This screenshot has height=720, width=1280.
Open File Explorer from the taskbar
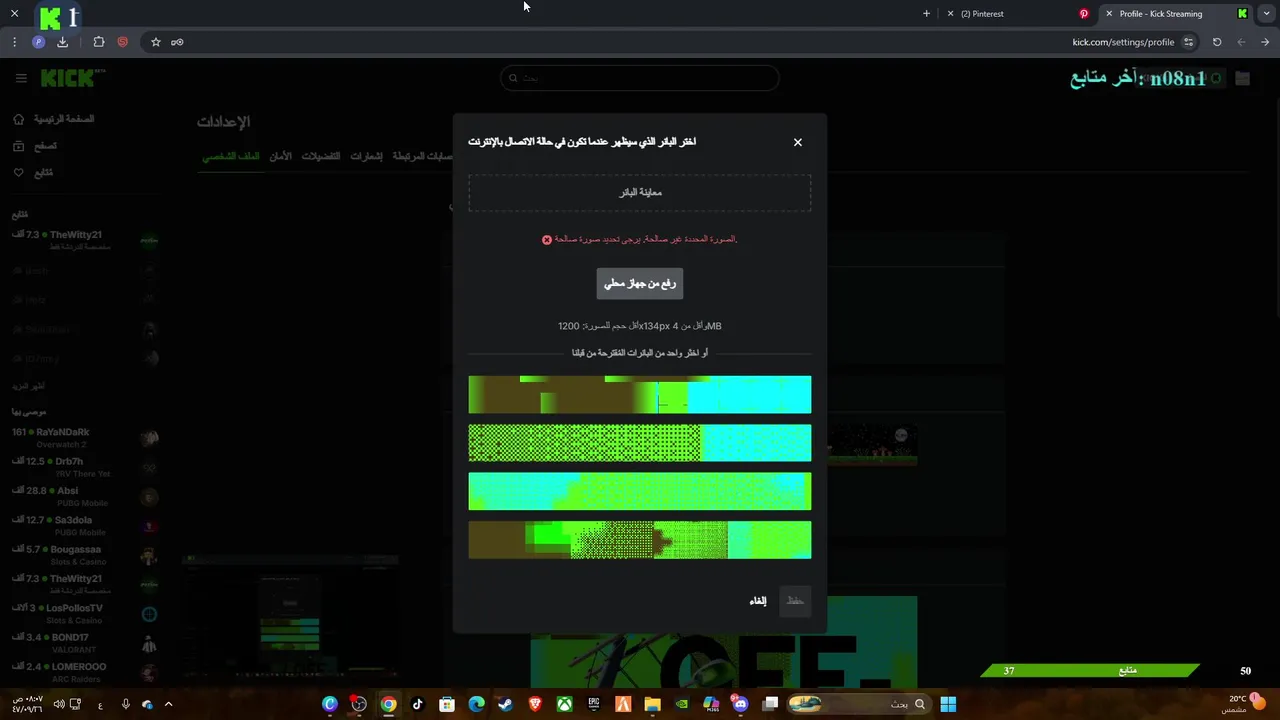[x=652, y=704]
